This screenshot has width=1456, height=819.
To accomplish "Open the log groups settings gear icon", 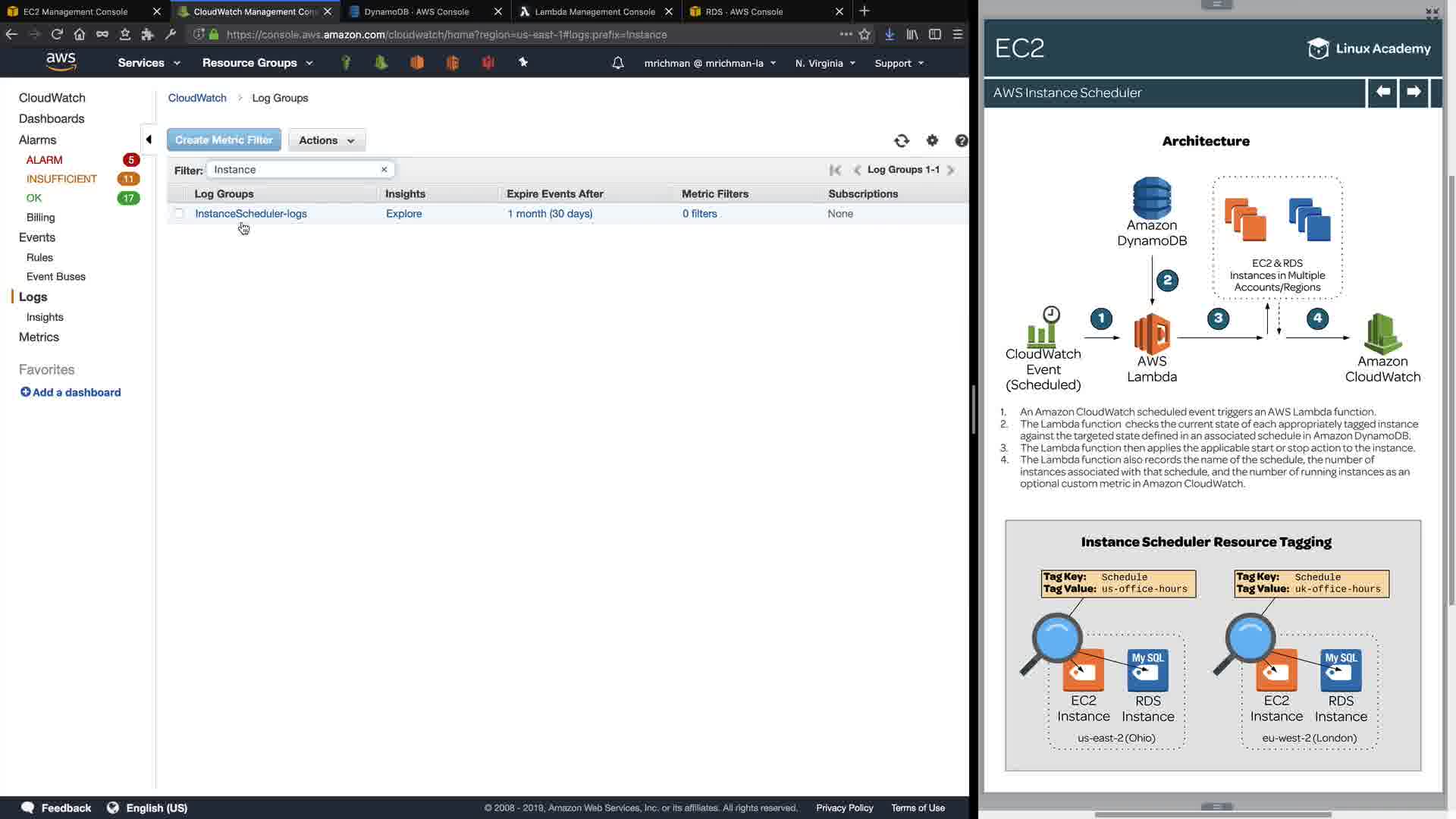I will 932,140.
